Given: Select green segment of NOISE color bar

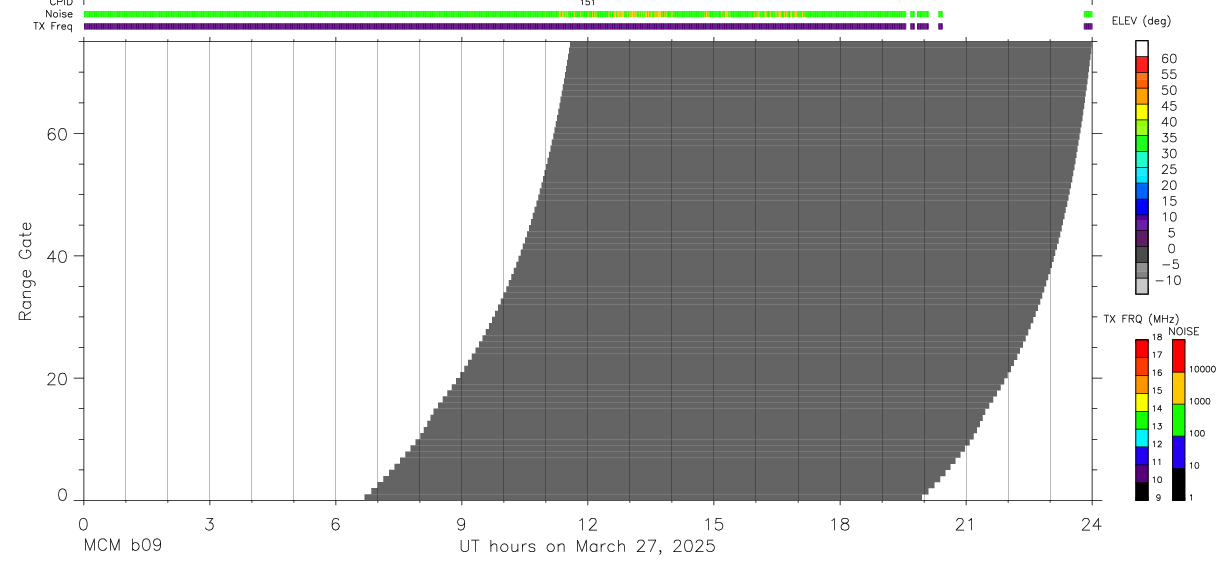Looking at the screenshot, I should click(x=1178, y=420).
